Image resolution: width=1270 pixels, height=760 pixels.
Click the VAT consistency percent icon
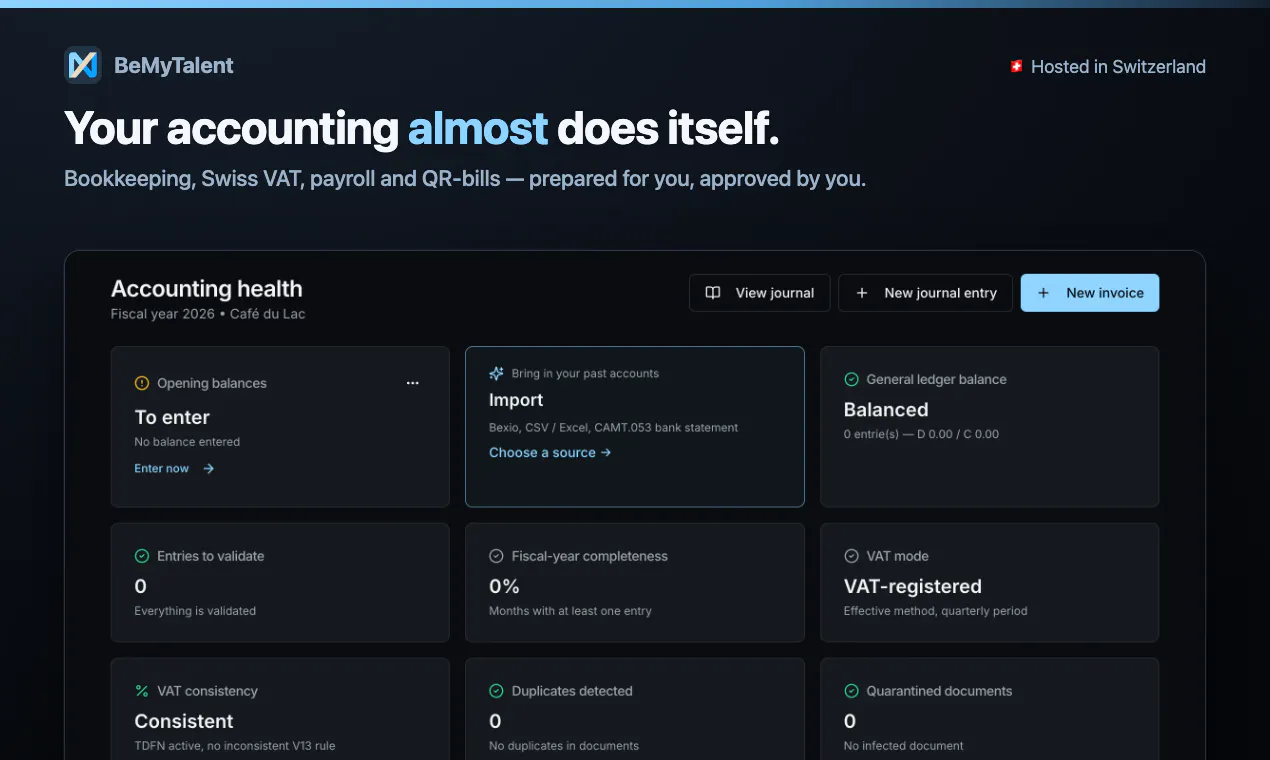[142, 691]
